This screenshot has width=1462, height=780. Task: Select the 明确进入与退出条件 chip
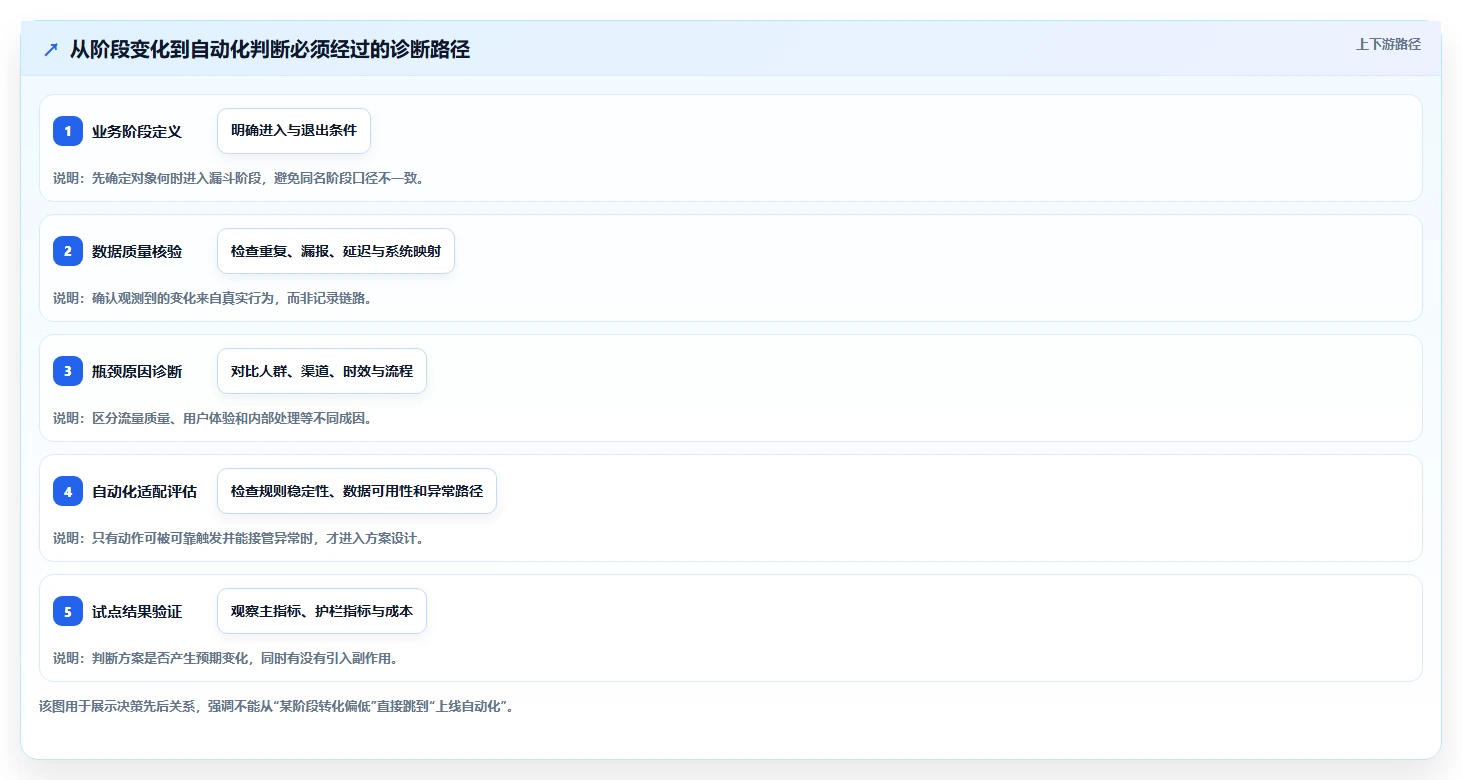pos(294,131)
